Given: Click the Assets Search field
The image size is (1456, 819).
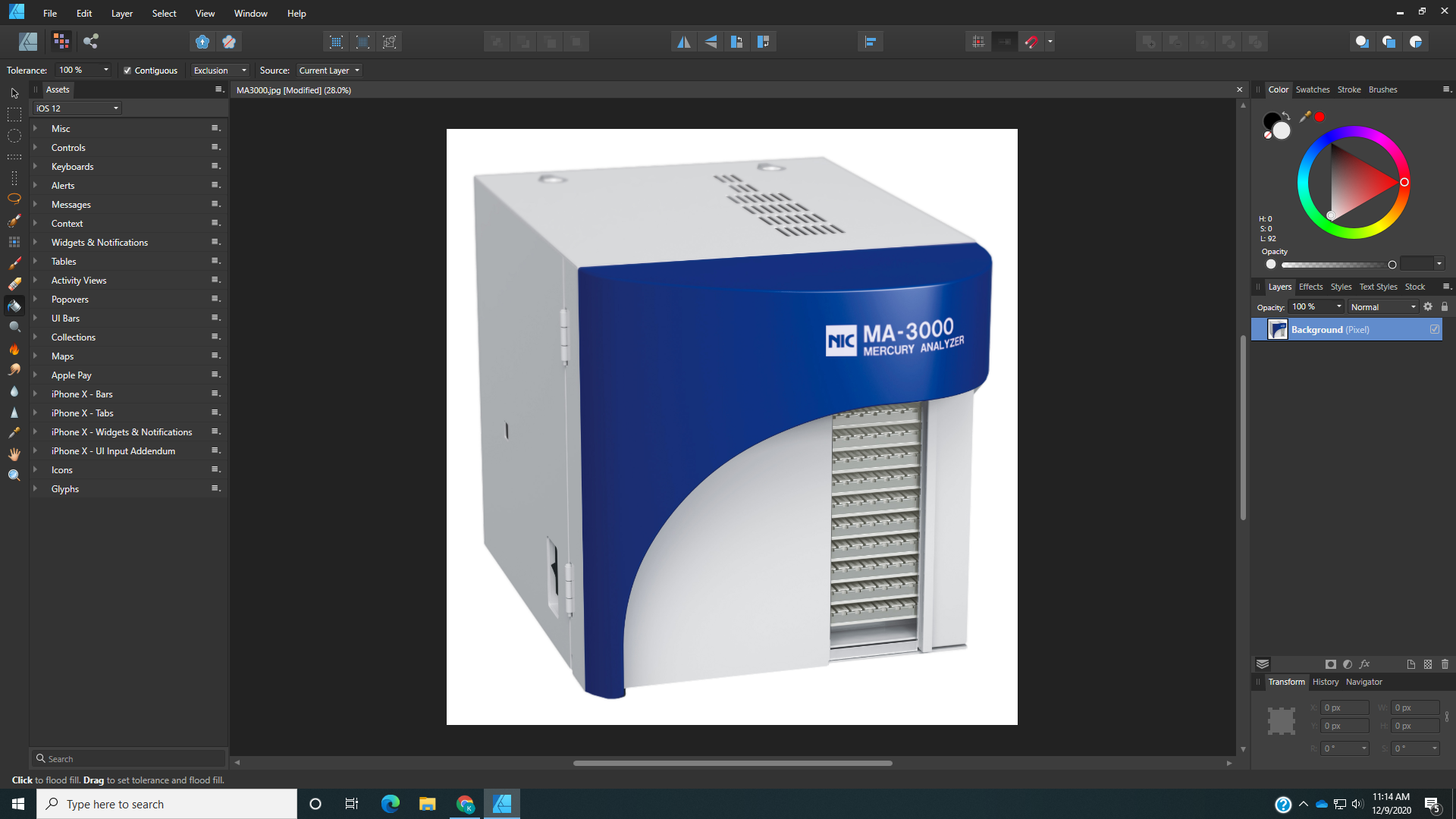Looking at the screenshot, I should pos(130,758).
